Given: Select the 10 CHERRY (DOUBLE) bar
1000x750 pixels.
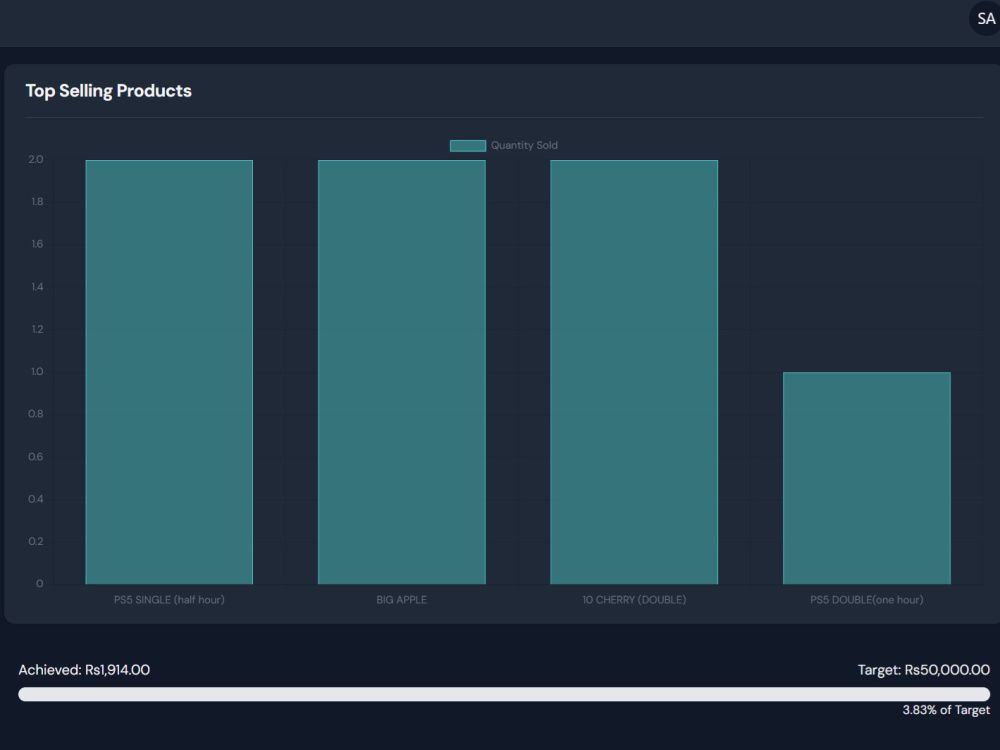Looking at the screenshot, I should click(x=634, y=372).
